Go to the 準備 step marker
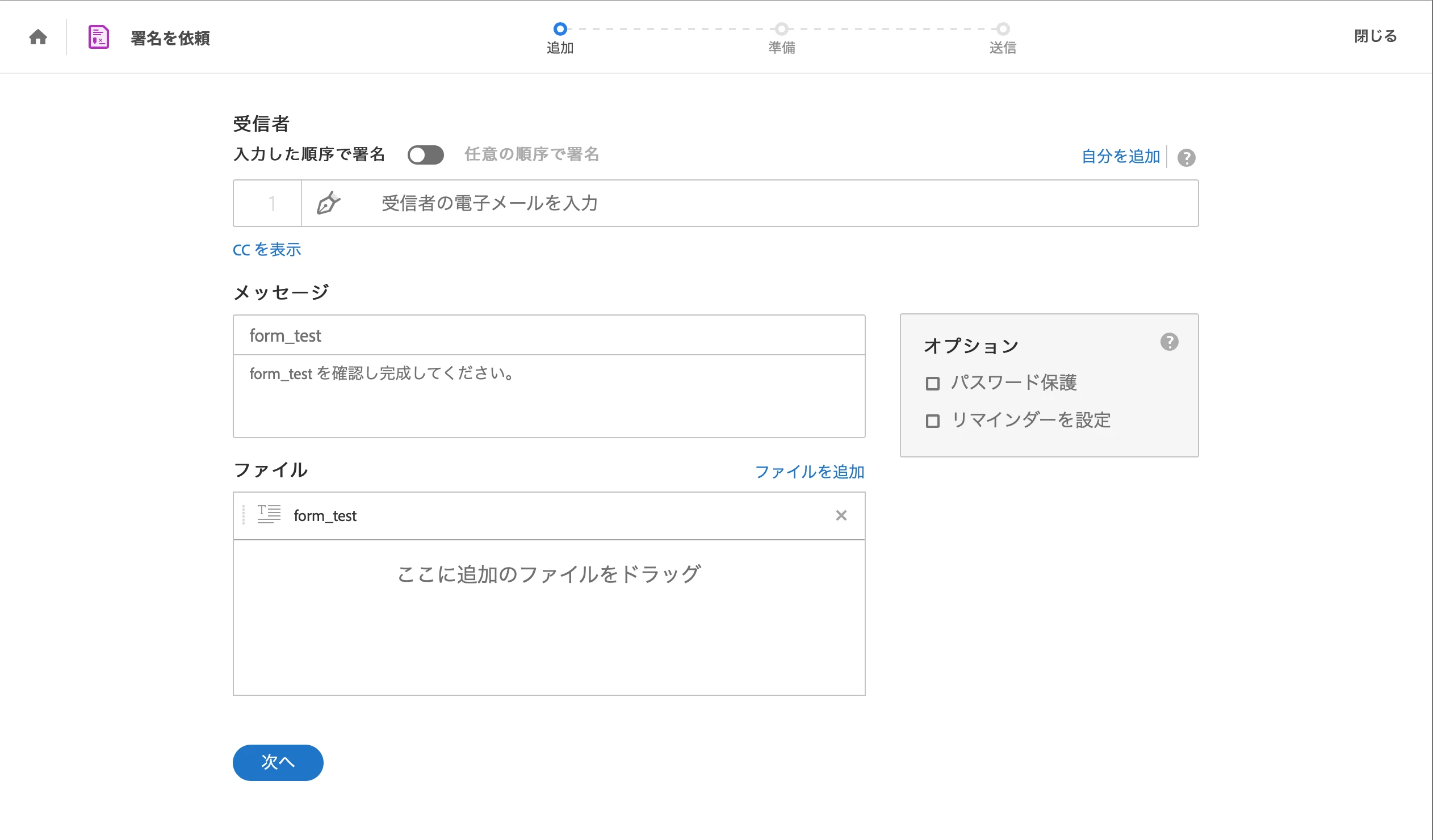Screen dimensions: 1433x840 pyautogui.click(x=781, y=29)
